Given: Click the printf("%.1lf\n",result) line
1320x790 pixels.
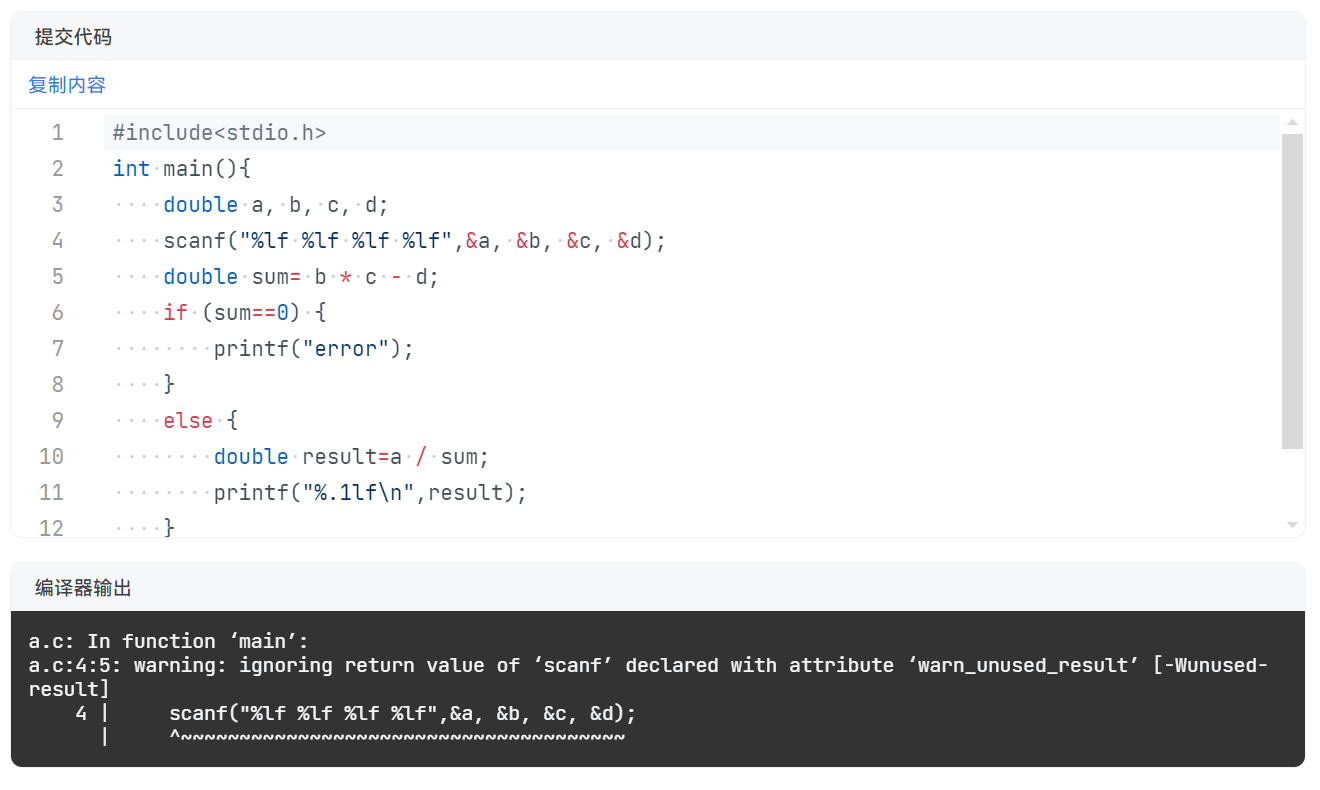Looking at the screenshot, I should [x=370, y=493].
